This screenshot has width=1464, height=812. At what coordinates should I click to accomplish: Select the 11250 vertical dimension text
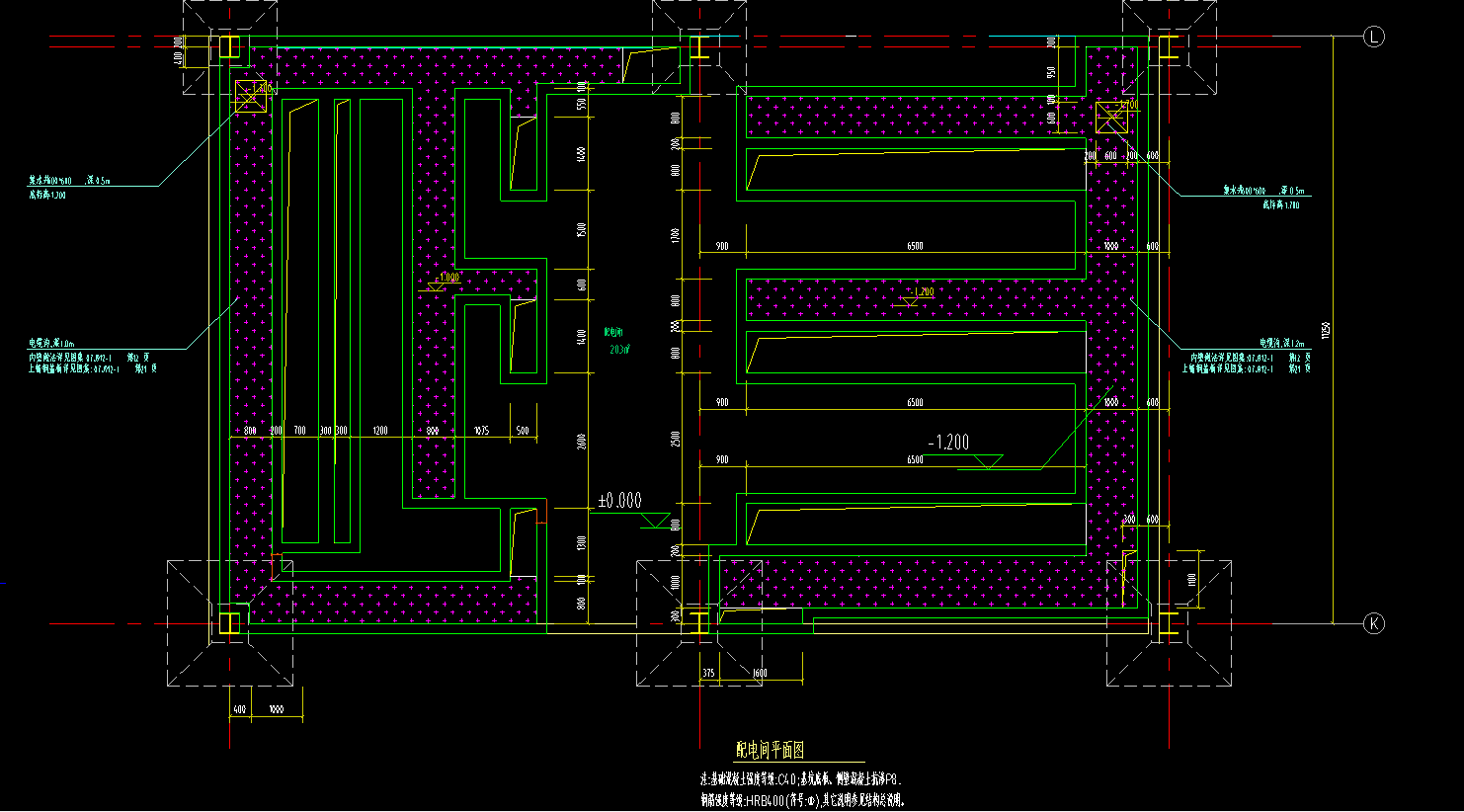click(1327, 329)
